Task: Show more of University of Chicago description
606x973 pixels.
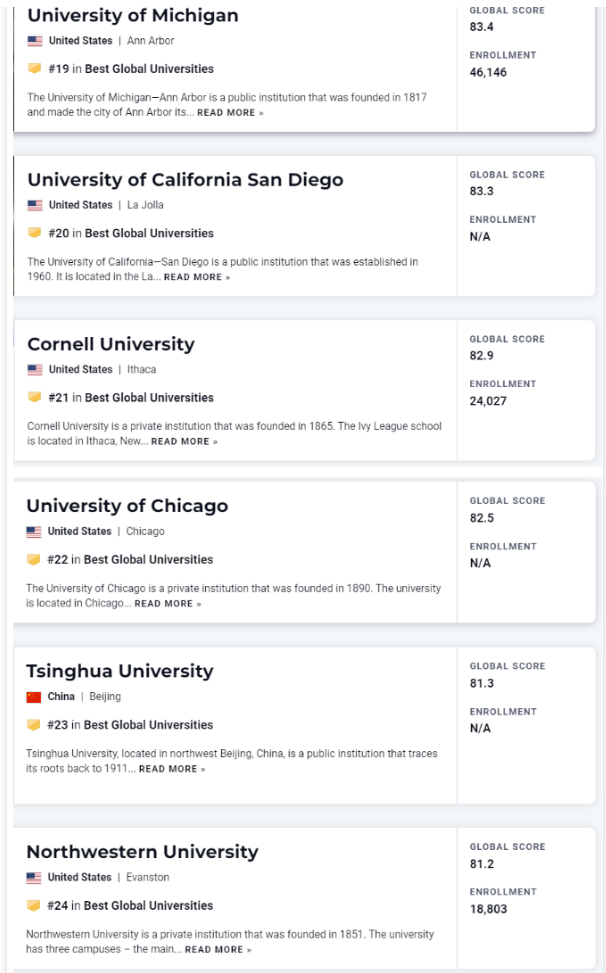Action: click(x=167, y=604)
